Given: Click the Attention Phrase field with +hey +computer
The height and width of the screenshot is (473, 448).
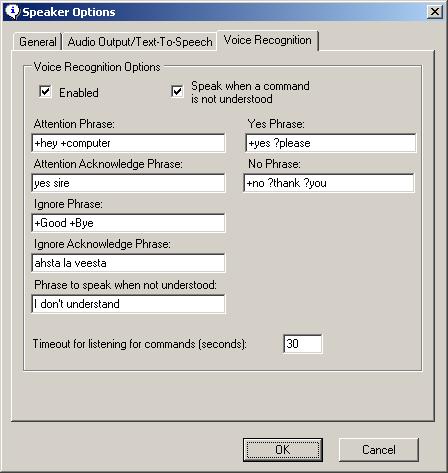Looking at the screenshot, I should click(x=128, y=143).
